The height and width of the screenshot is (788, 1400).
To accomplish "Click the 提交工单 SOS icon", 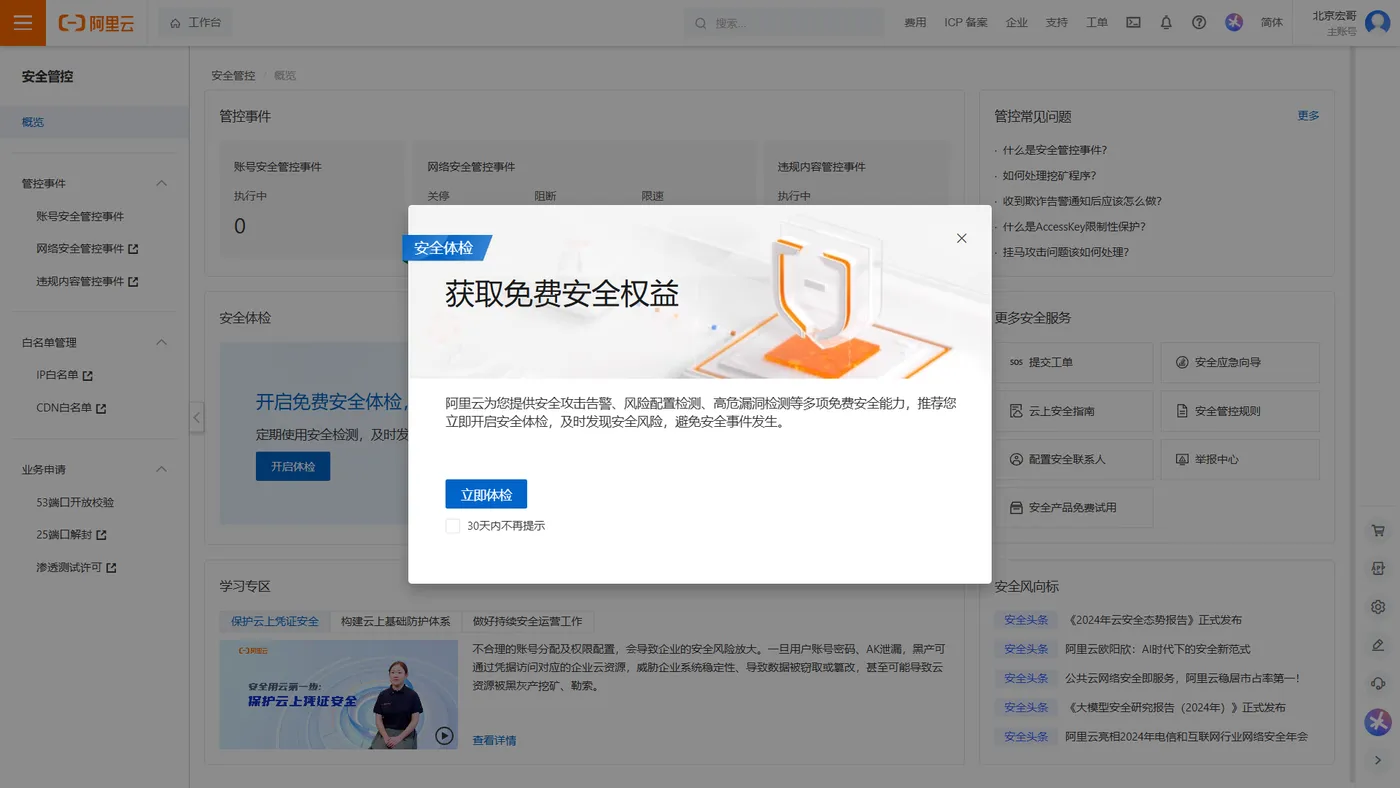I will coord(1016,362).
